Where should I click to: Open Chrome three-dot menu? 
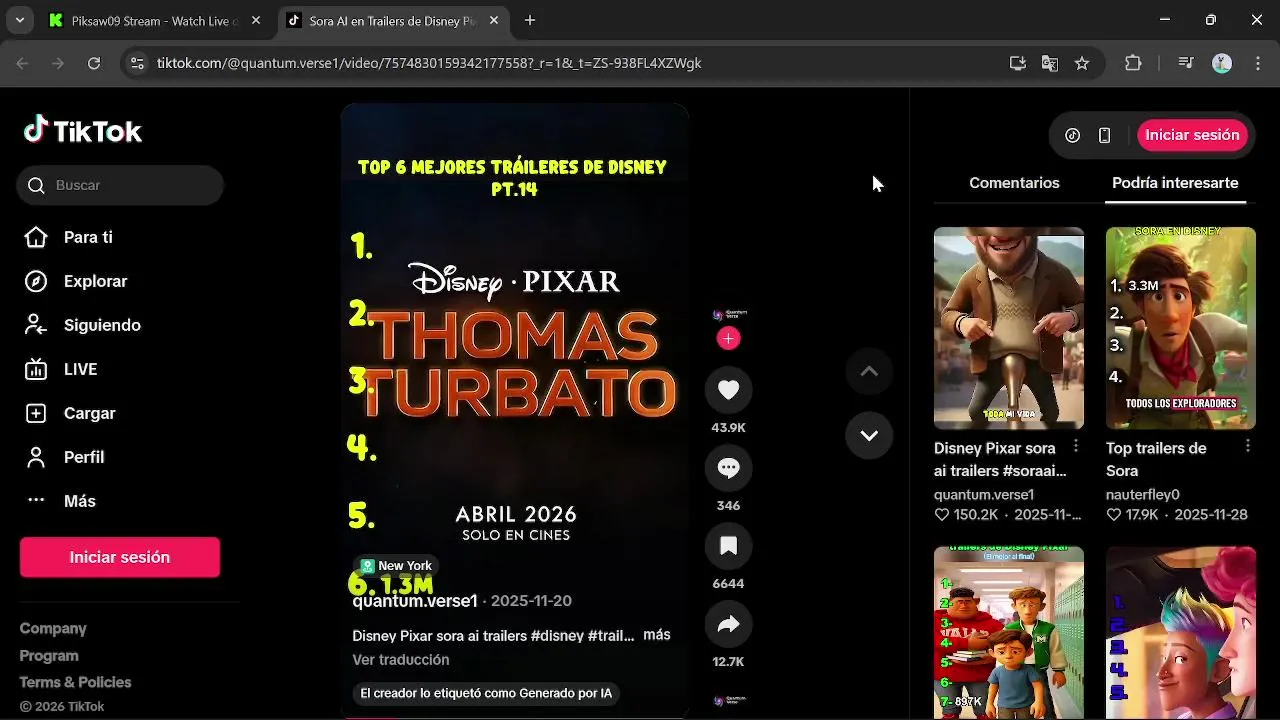click(1256, 63)
